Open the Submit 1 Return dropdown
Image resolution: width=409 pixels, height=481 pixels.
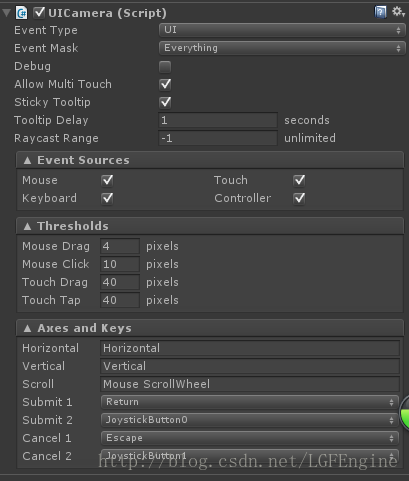[250, 402]
